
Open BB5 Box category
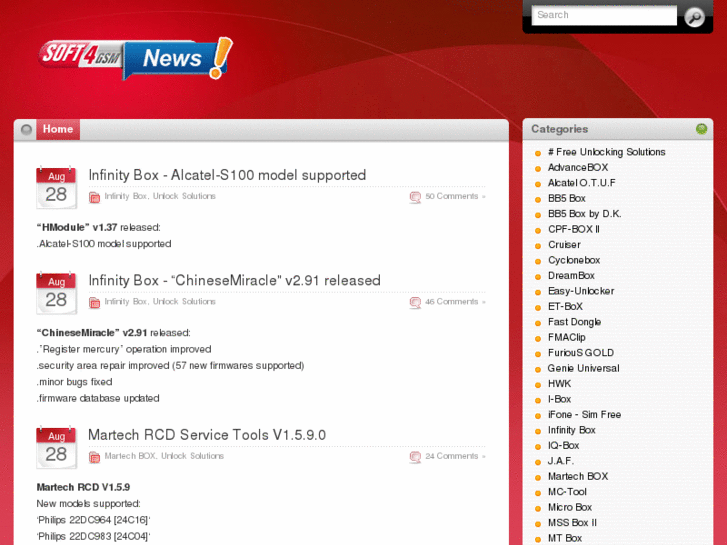pyautogui.click(x=567, y=199)
